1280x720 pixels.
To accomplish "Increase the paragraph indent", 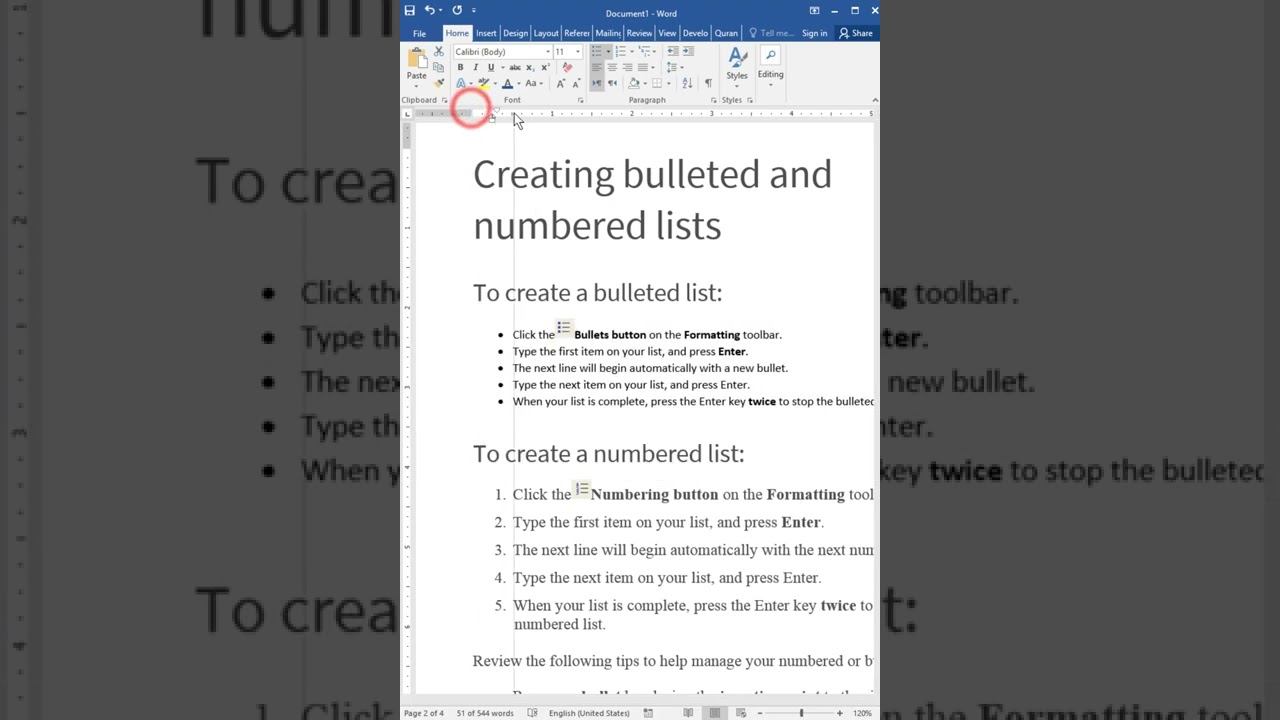I will [688, 51].
